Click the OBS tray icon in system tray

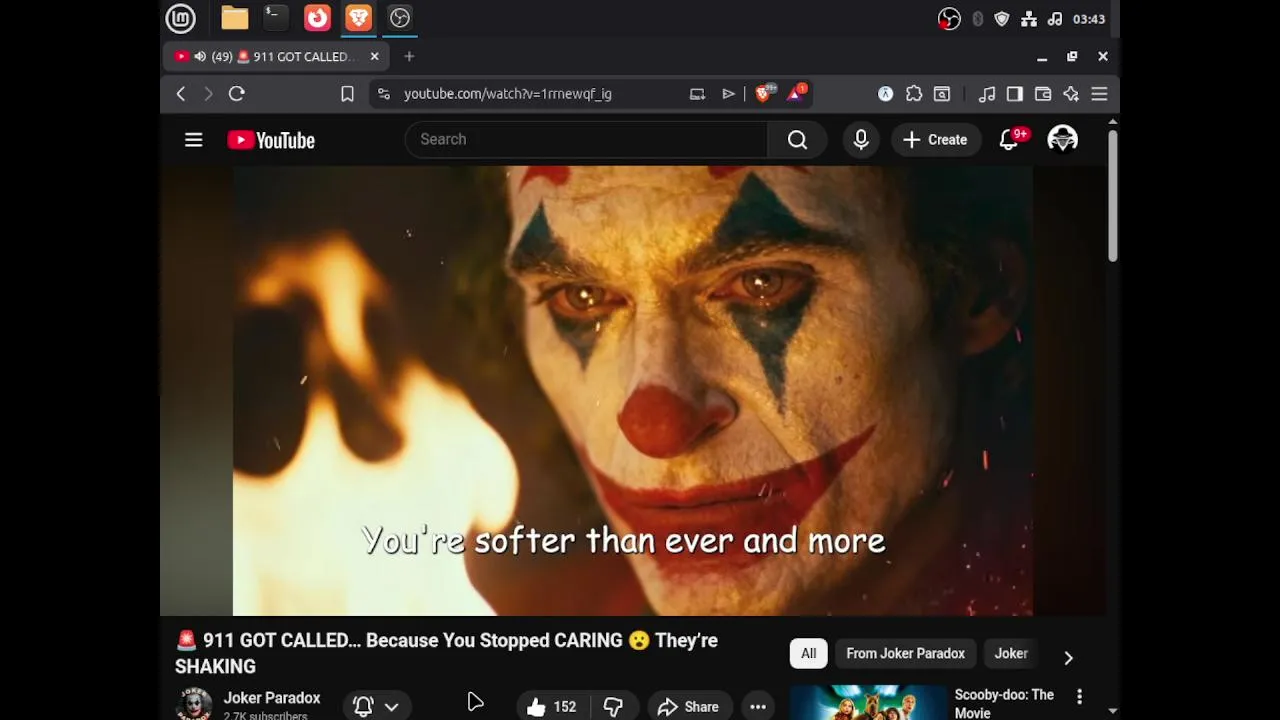tap(949, 19)
